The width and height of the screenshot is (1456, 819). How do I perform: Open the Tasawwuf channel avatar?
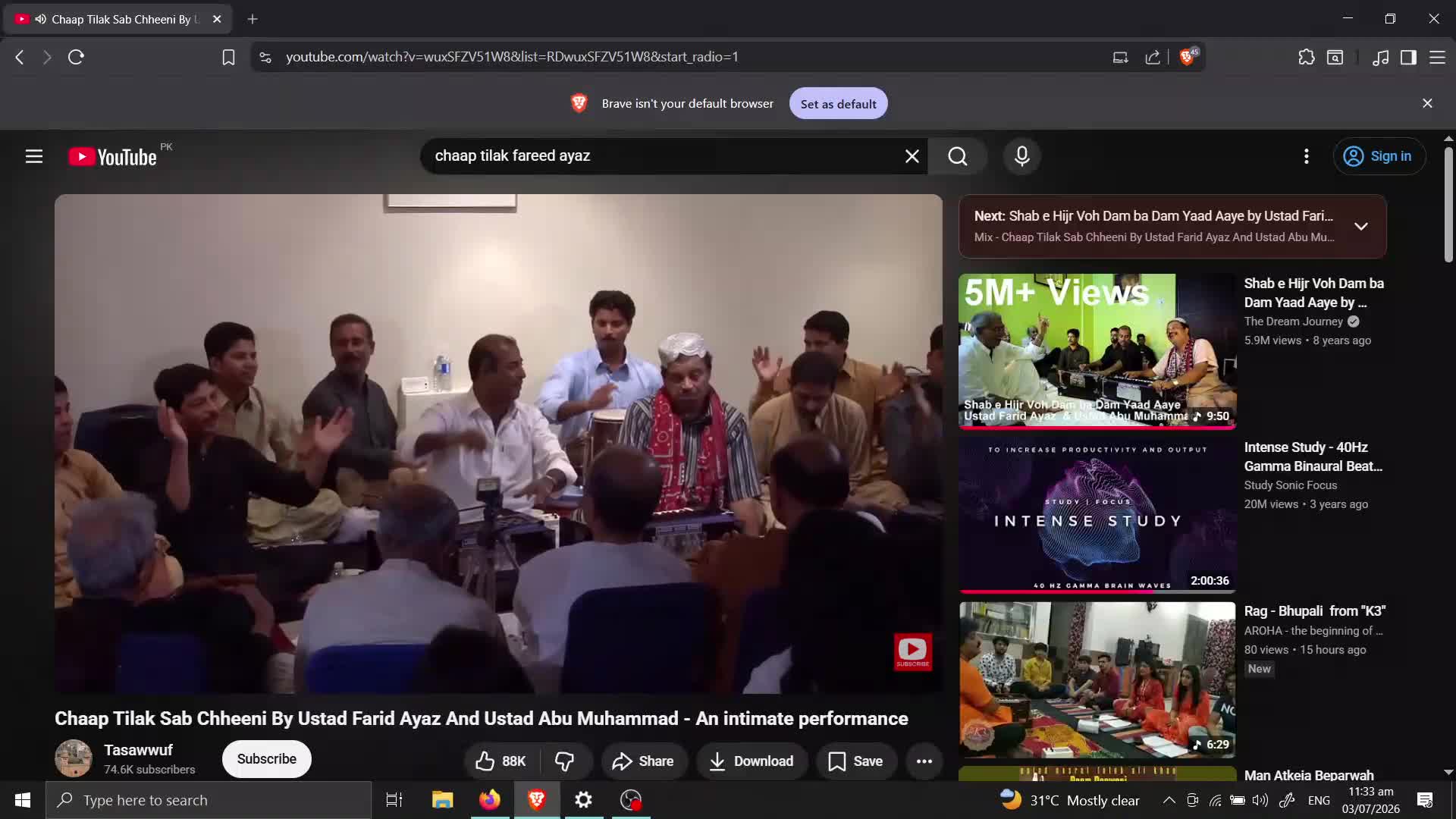(74, 758)
